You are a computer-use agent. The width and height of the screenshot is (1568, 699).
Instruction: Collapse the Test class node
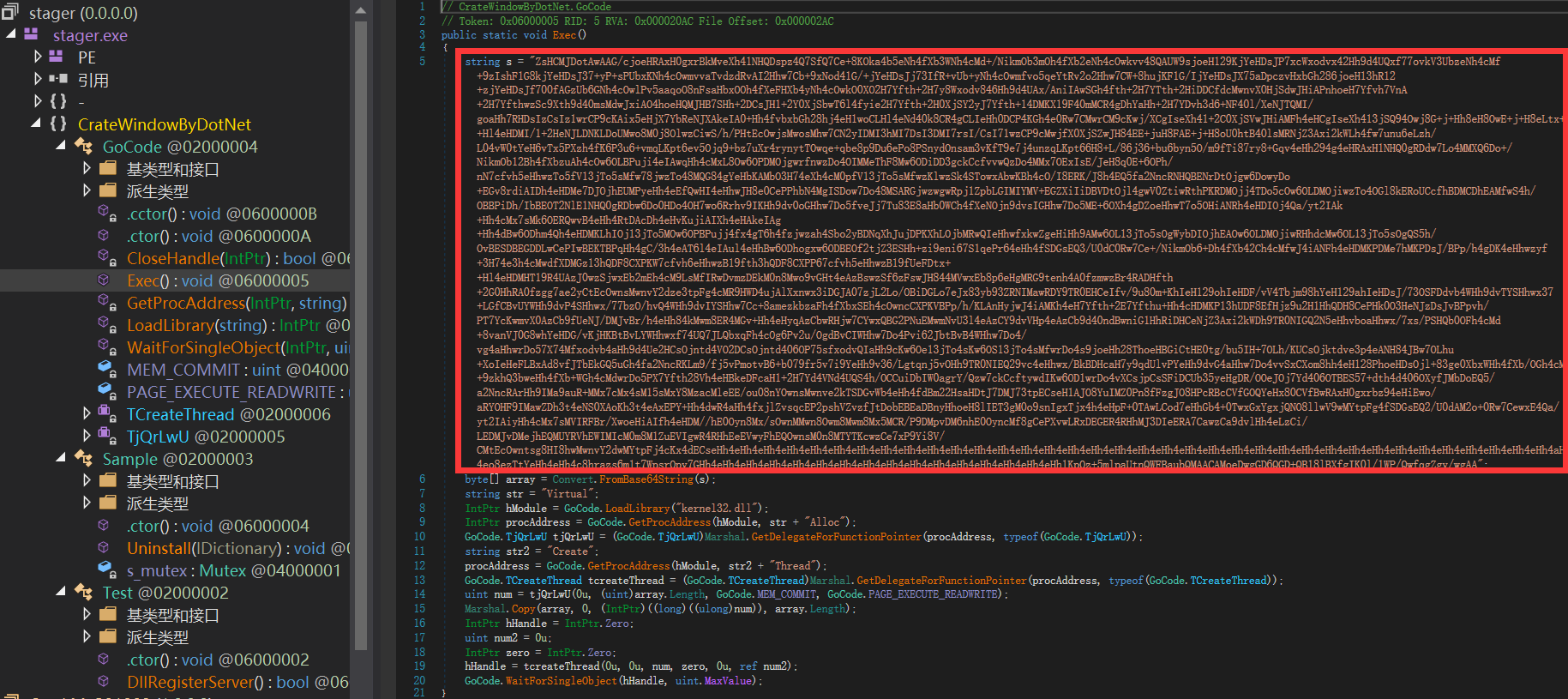[x=61, y=592]
